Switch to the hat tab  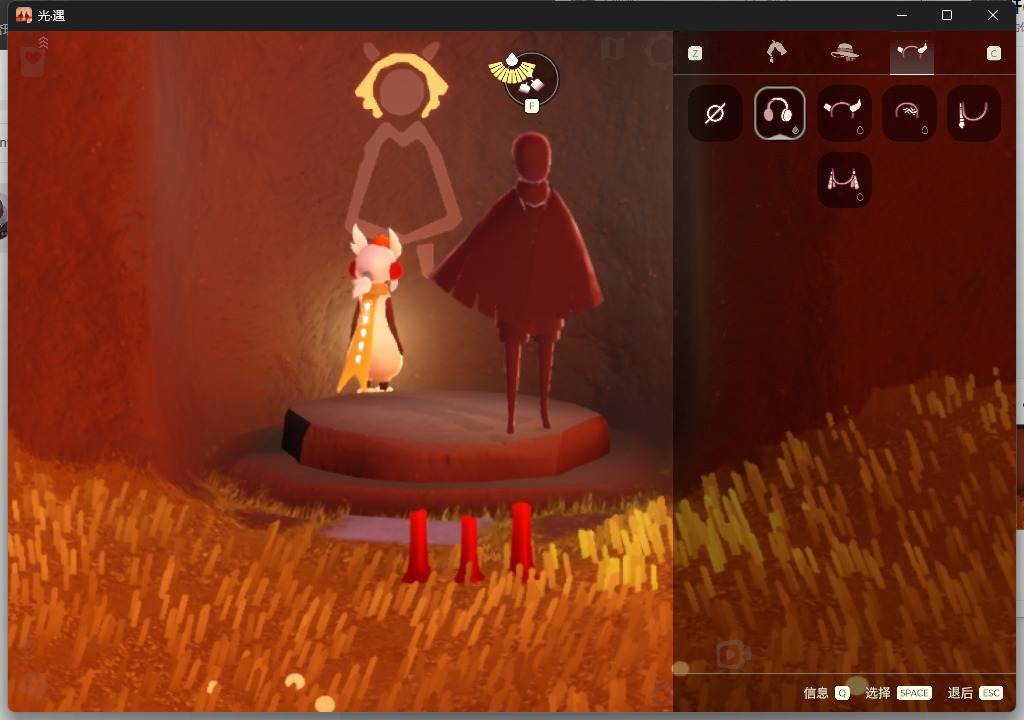pyautogui.click(x=844, y=52)
